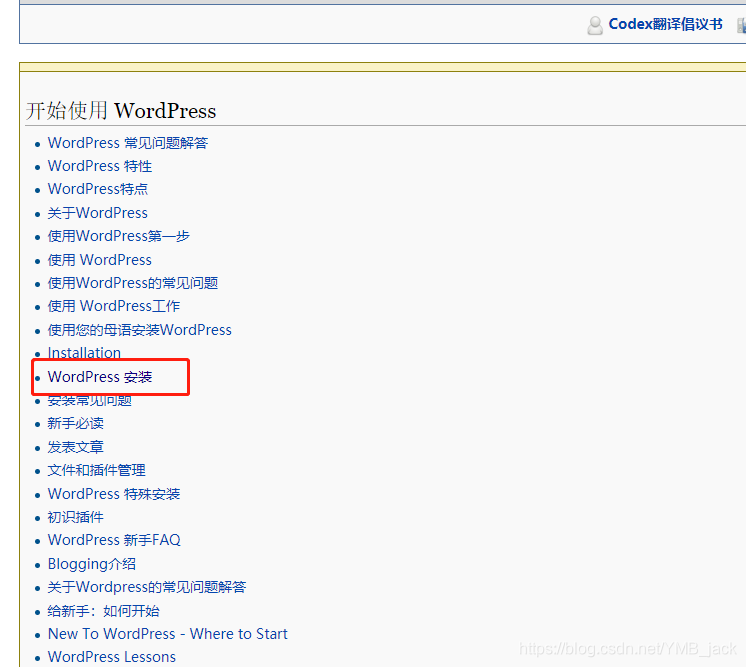The height and width of the screenshot is (667, 746).
Task: Open WordPress 常见问题解答 link
Action: [x=128, y=143]
